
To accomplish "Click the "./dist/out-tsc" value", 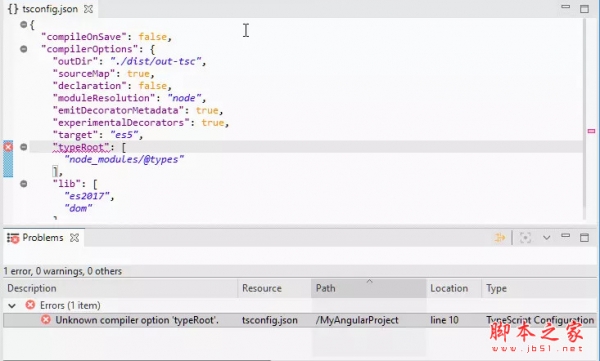I will 156,61.
